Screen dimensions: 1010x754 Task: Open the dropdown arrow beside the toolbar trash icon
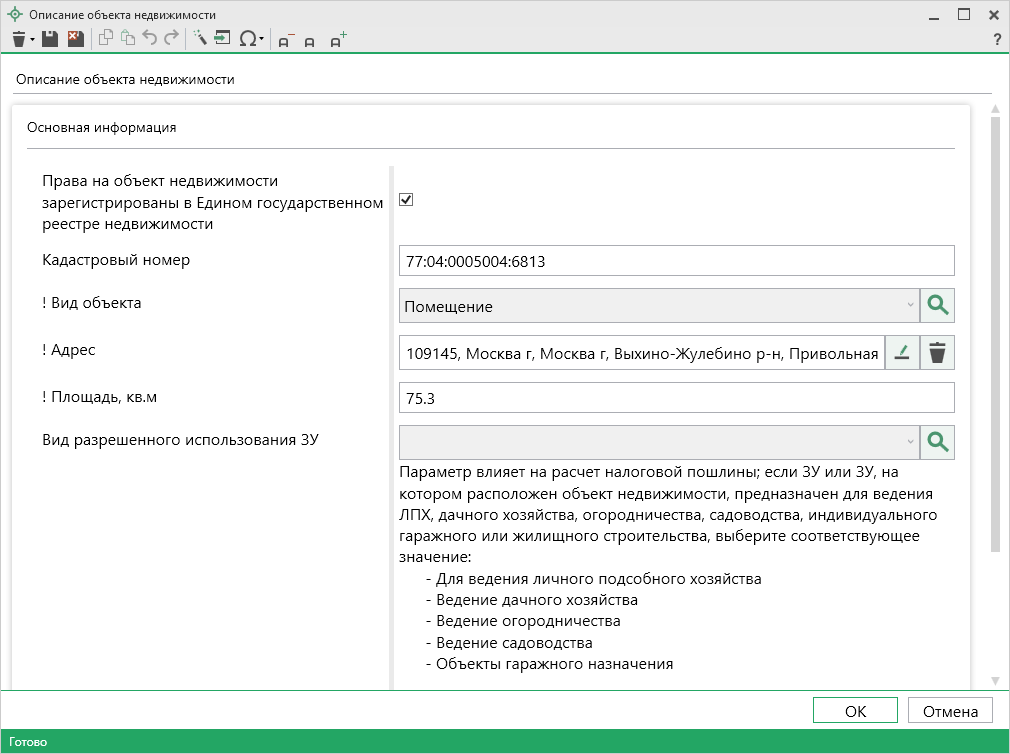click(x=32, y=40)
